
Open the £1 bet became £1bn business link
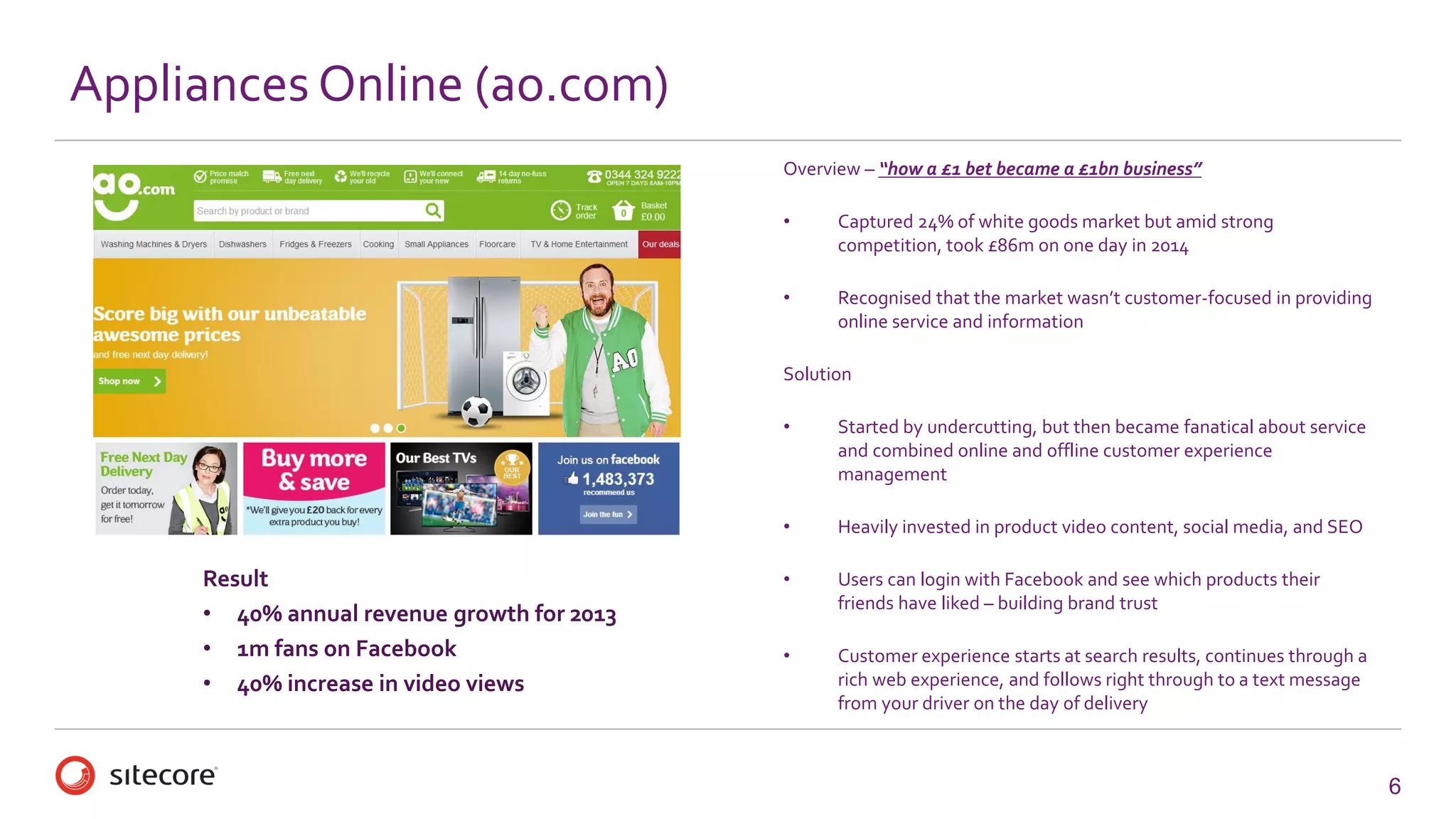click(x=1040, y=169)
